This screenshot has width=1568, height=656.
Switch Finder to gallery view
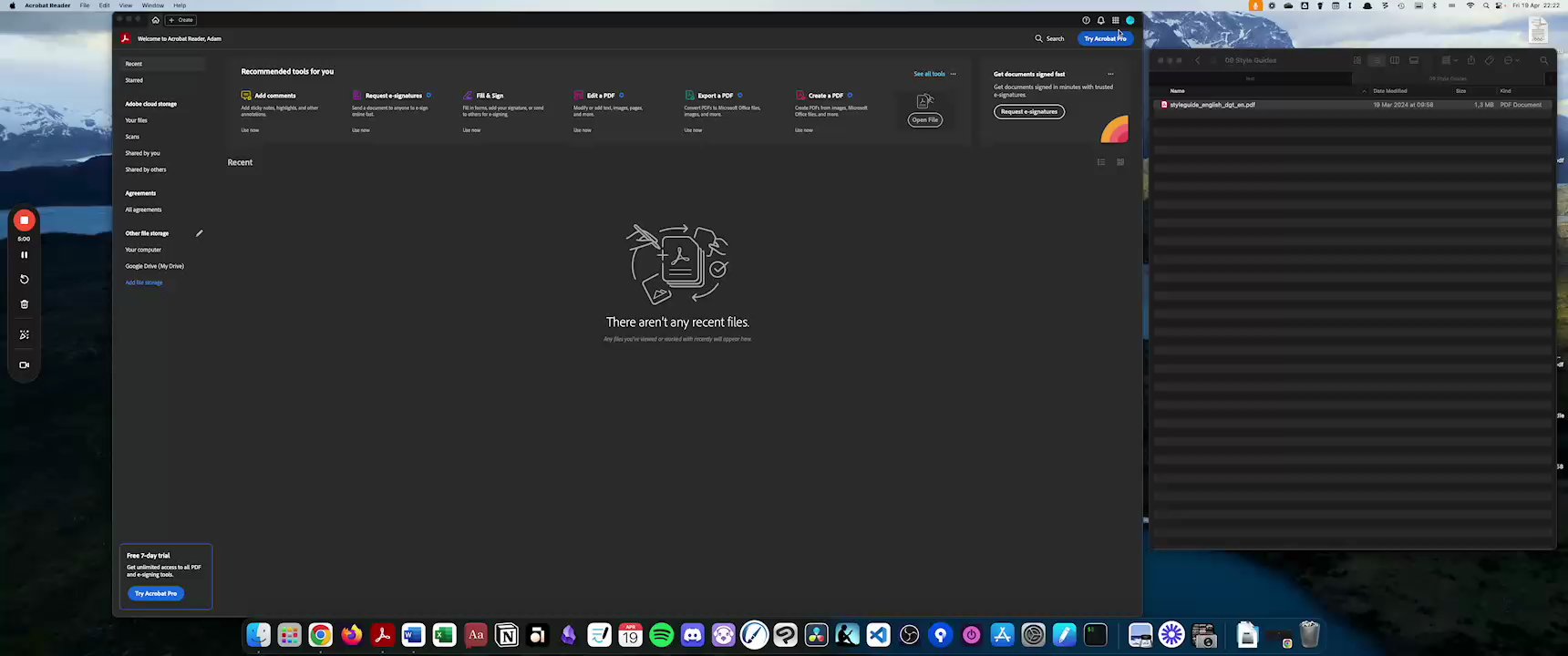(1414, 60)
